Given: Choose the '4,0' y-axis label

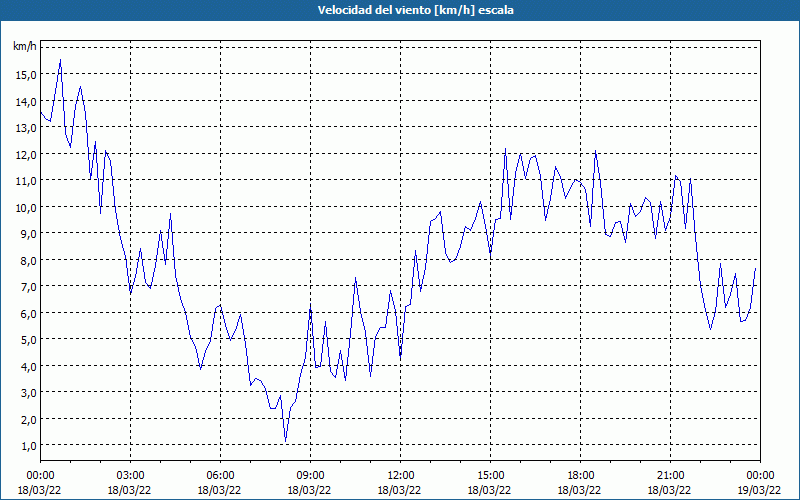Looking at the screenshot, I should tap(28, 366).
